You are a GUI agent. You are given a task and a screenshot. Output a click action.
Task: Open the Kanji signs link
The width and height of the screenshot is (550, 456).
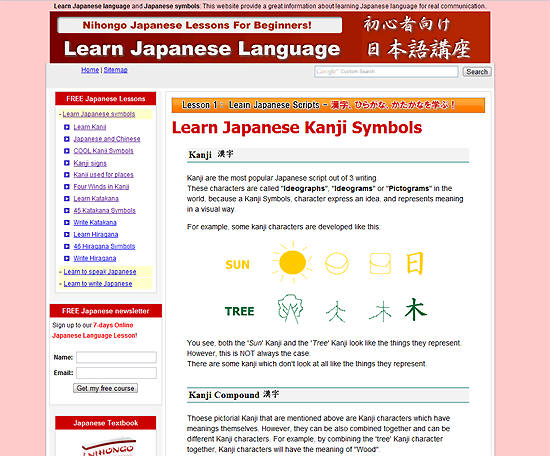90,163
